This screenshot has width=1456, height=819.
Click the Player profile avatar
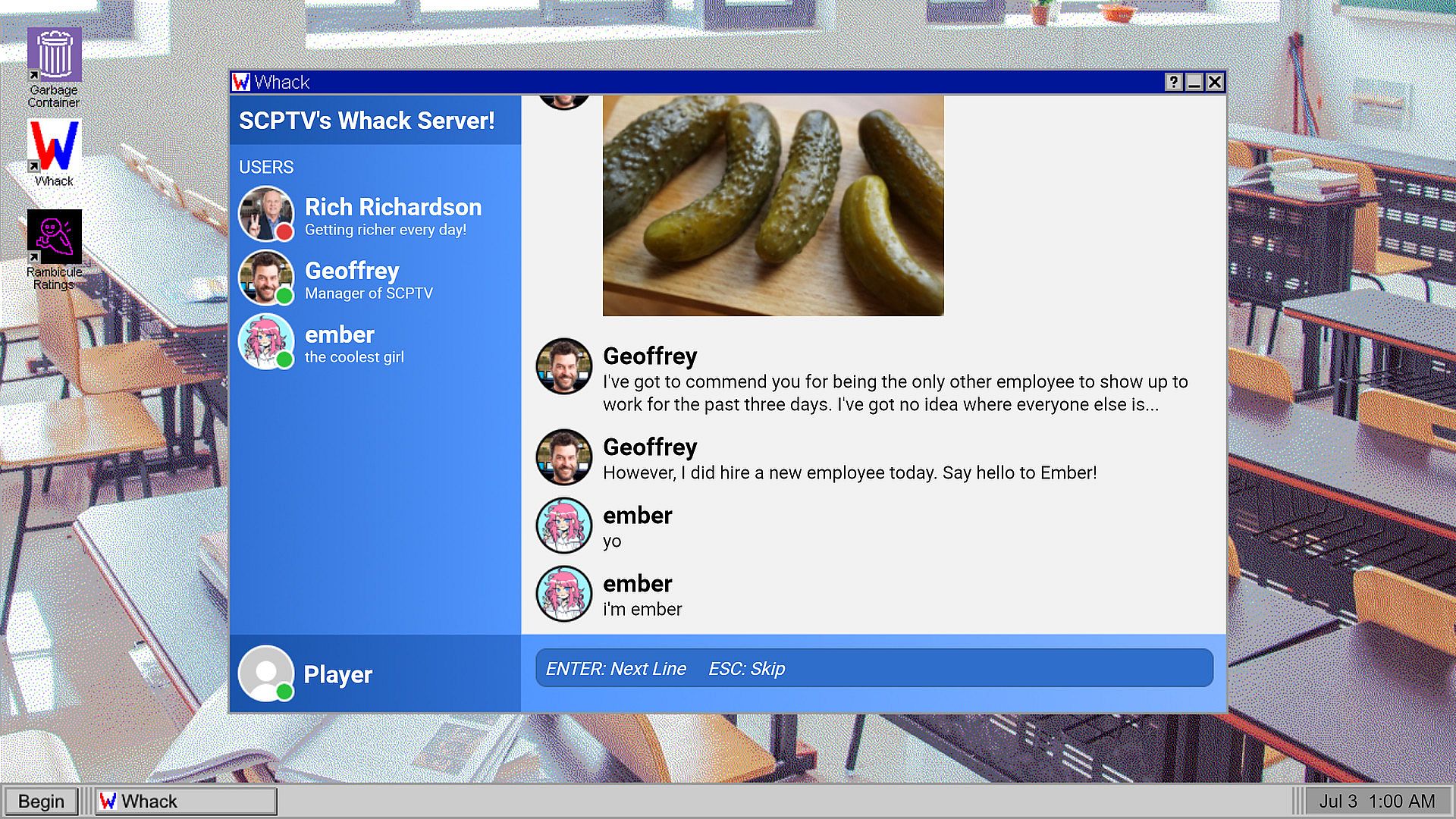click(265, 673)
